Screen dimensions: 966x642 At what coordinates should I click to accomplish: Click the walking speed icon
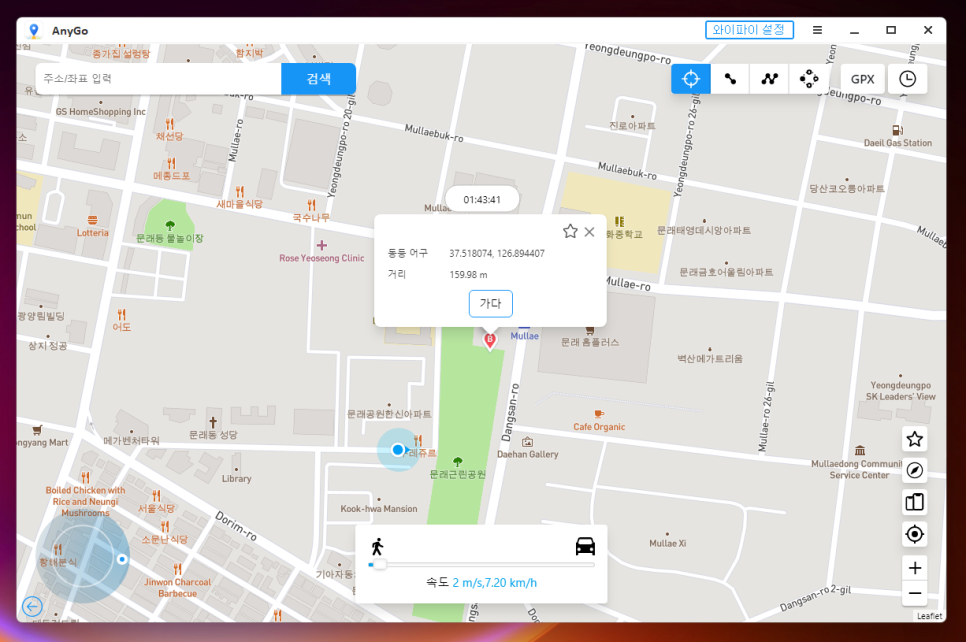[x=377, y=547]
